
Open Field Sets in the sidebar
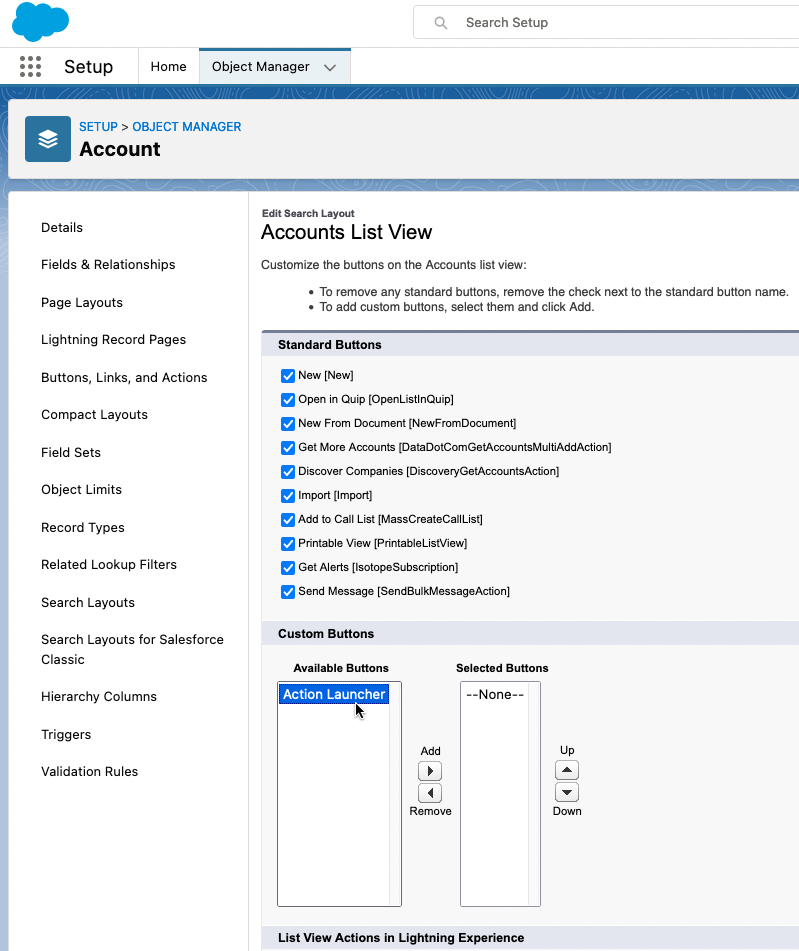[x=71, y=452]
